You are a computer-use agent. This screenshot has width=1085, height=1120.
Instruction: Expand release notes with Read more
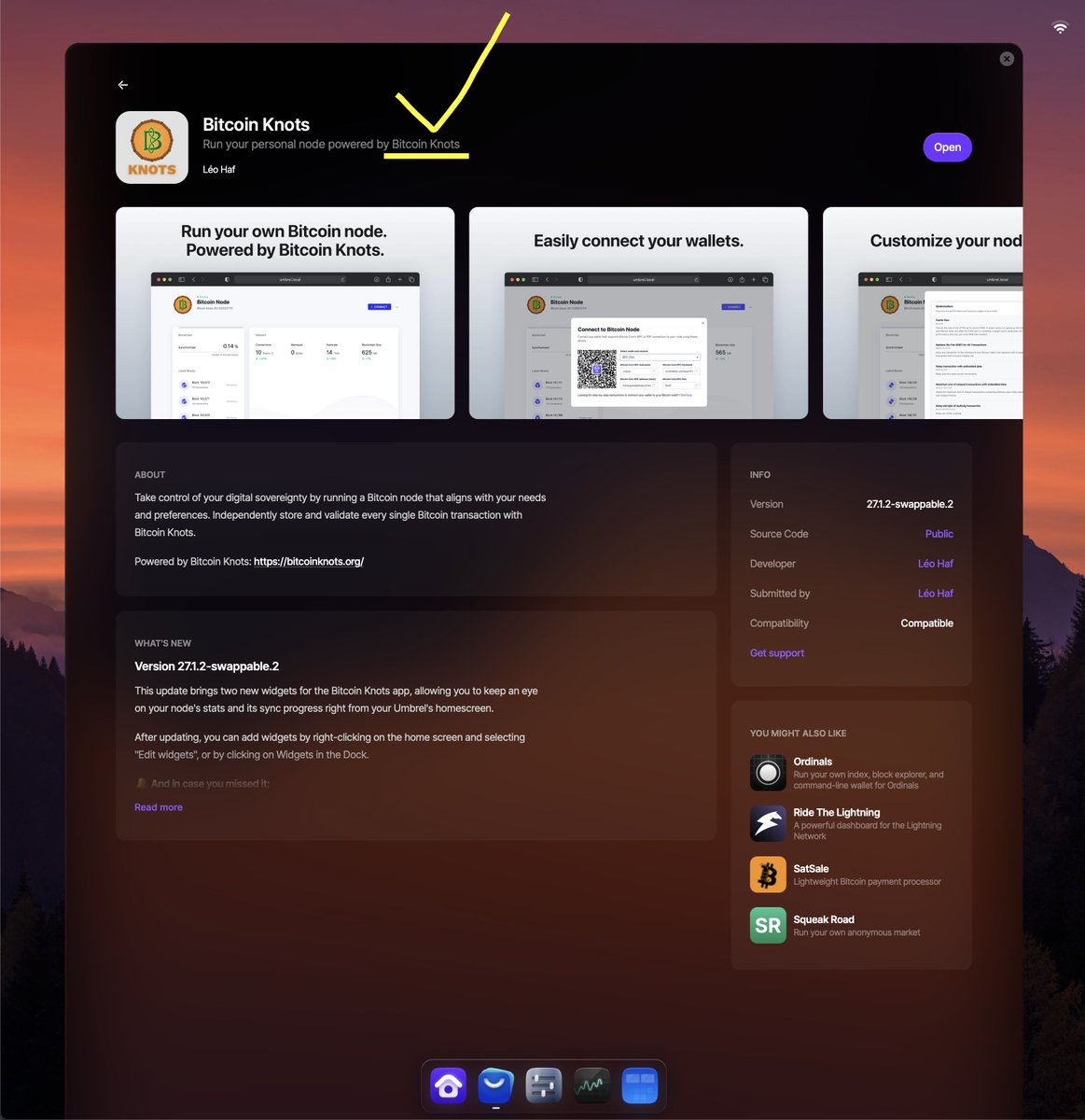tap(159, 807)
